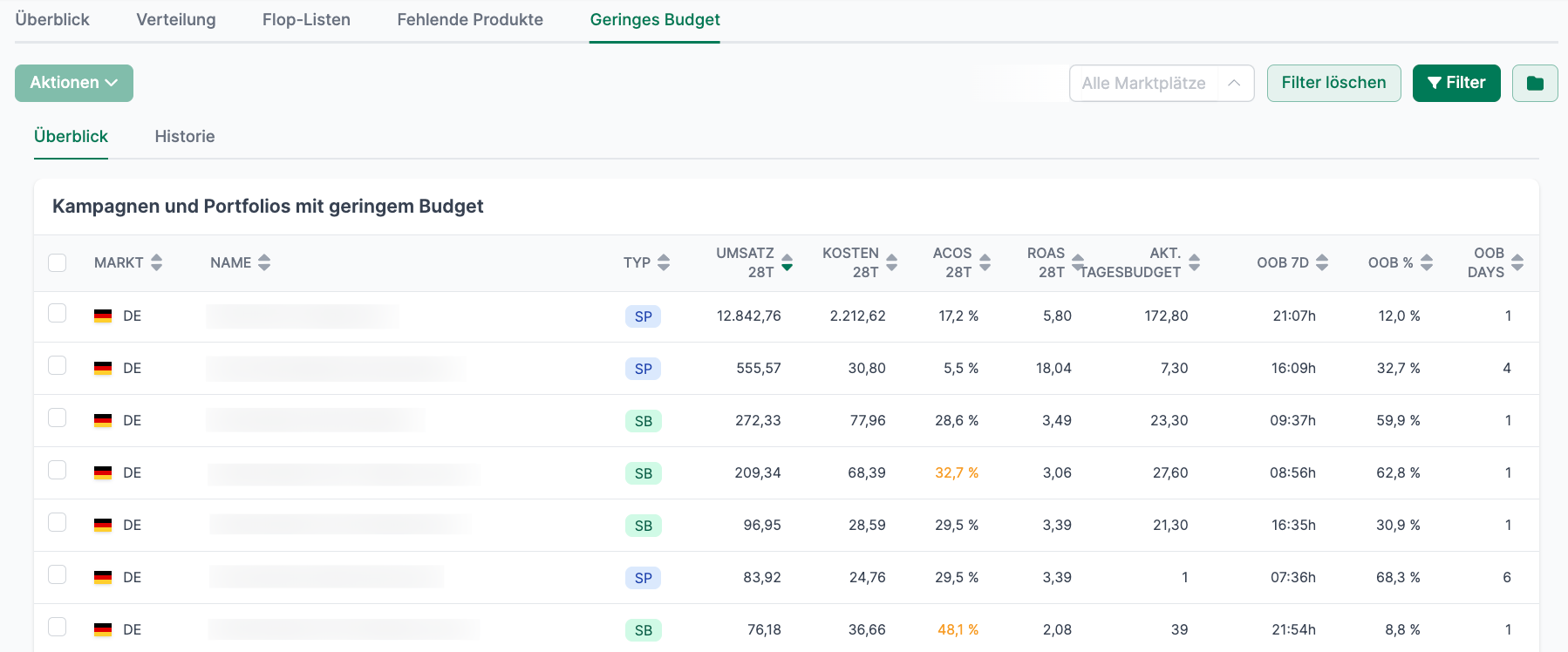
Task: Open the folder icon button
Action: (1535, 83)
